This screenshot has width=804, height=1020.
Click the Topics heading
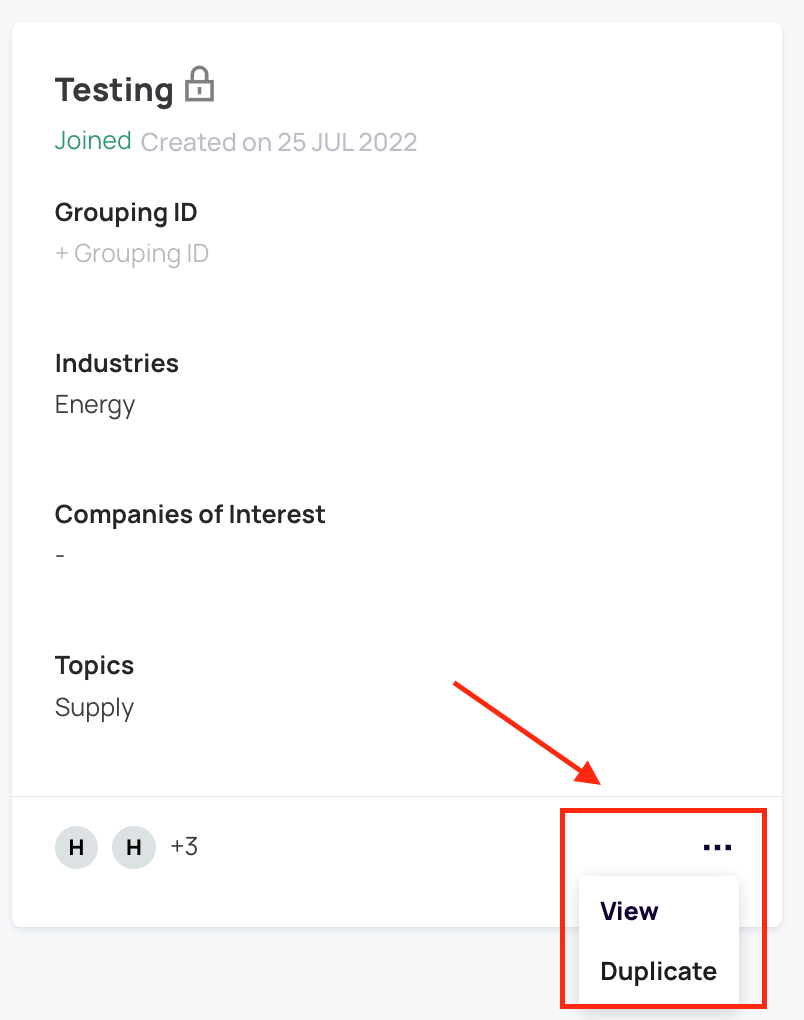(94, 666)
